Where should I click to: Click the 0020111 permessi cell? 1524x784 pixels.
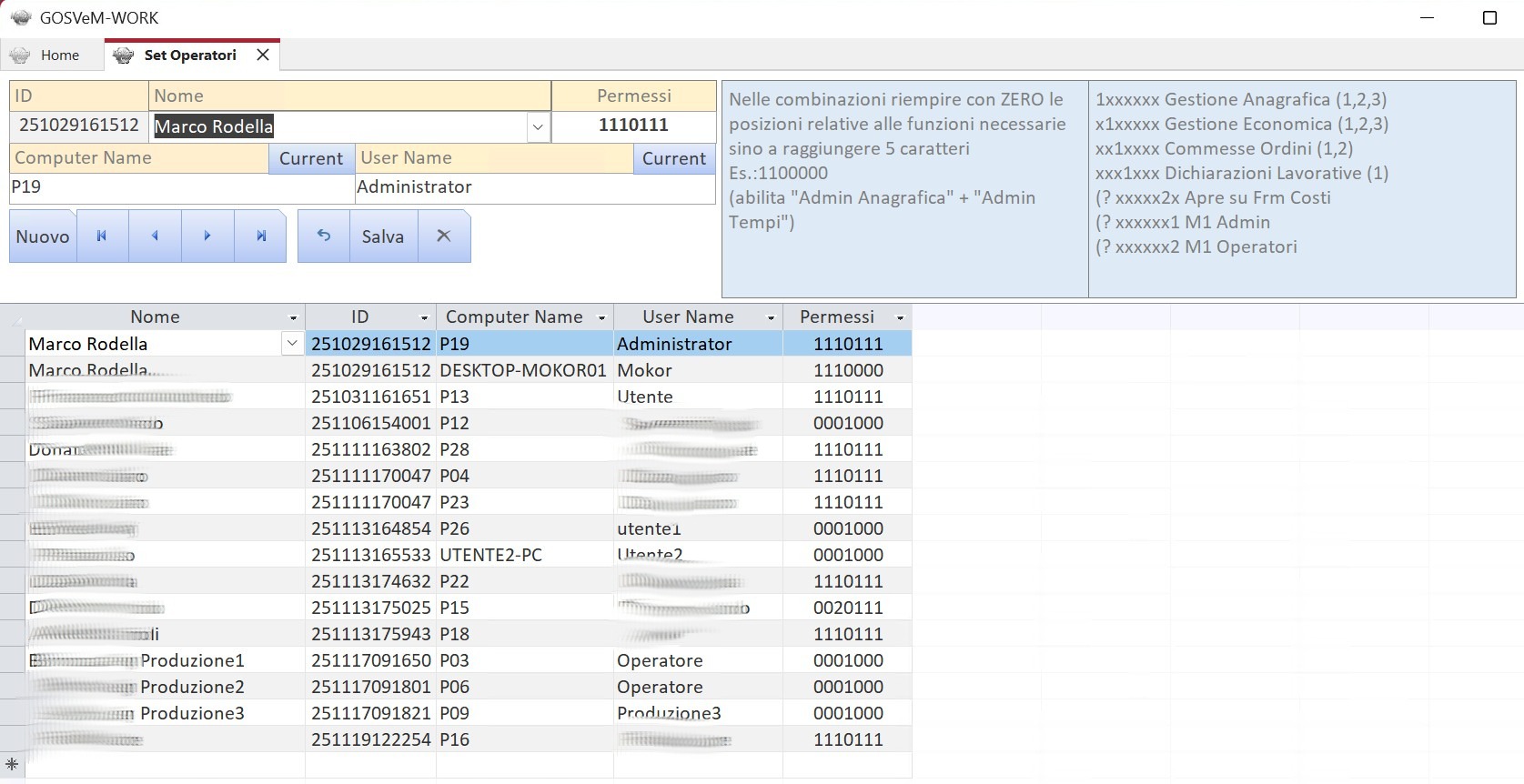(x=847, y=608)
